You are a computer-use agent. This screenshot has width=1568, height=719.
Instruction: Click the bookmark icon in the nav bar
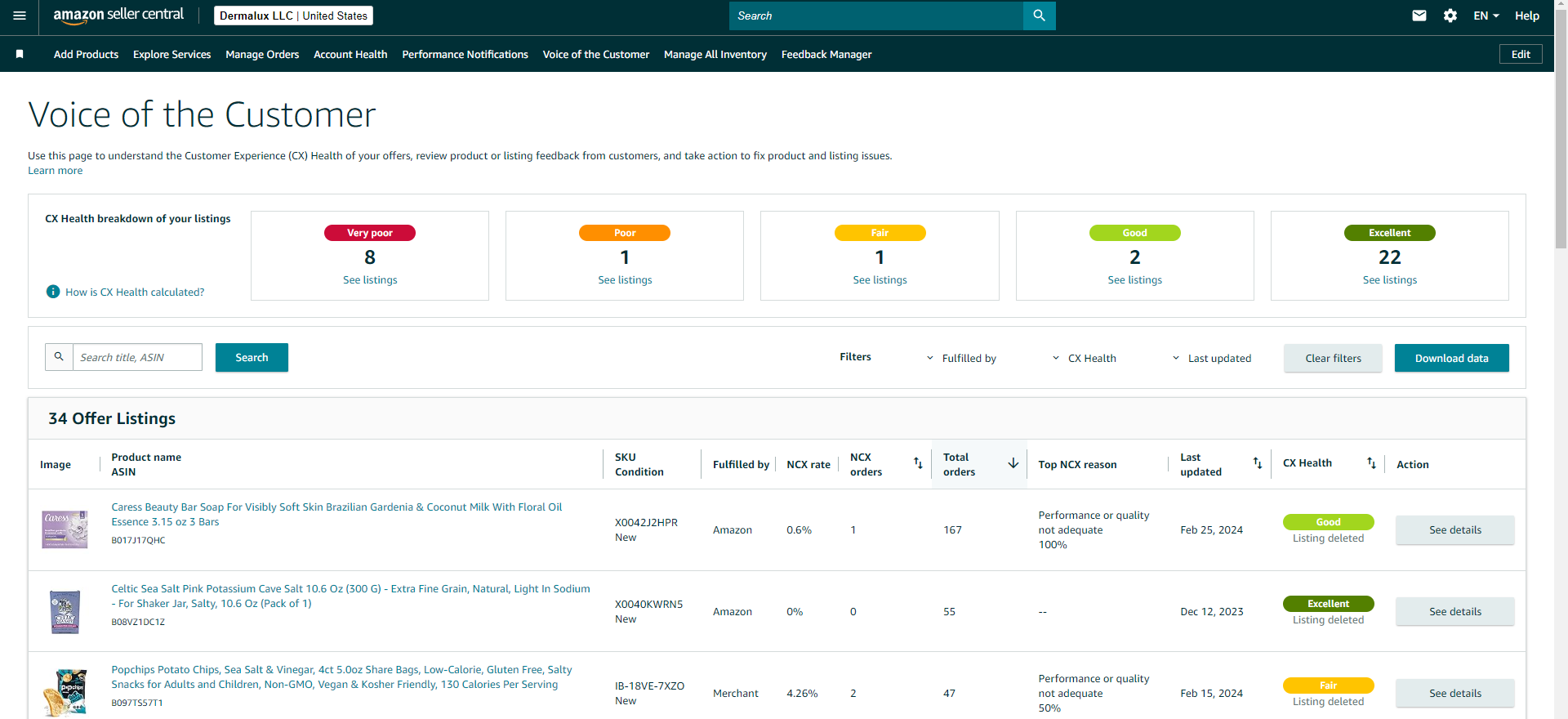(20, 54)
